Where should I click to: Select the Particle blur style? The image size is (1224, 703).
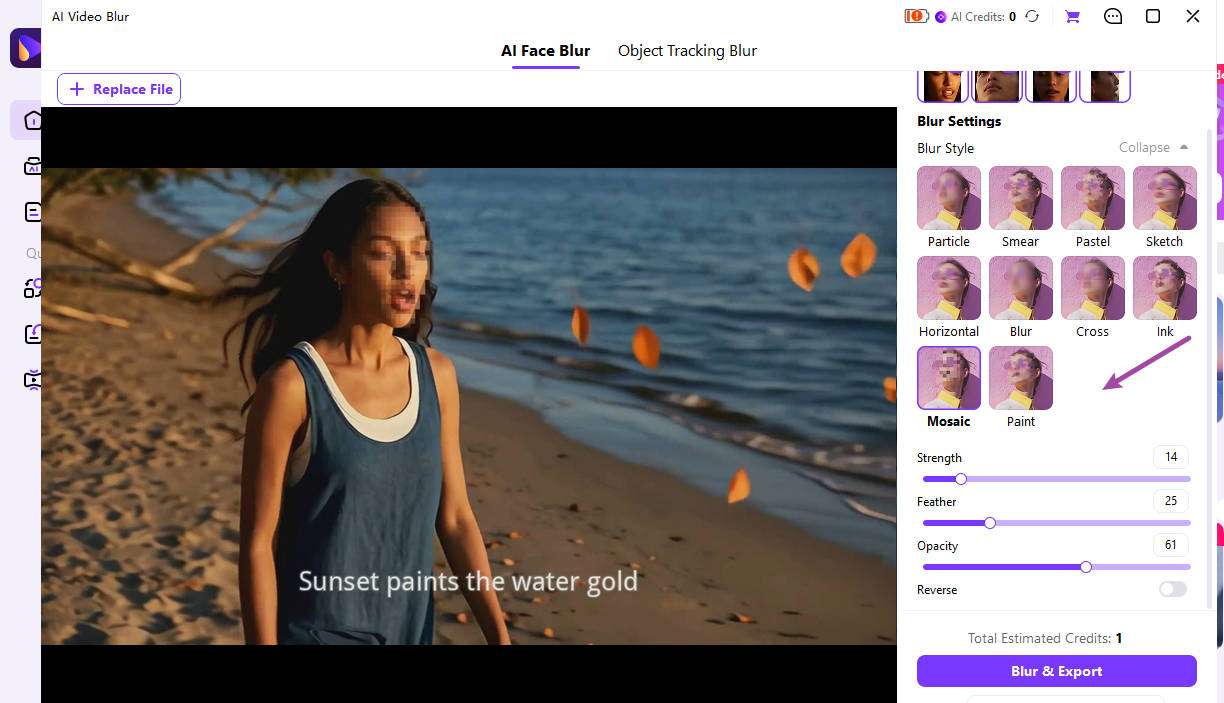pos(949,198)
